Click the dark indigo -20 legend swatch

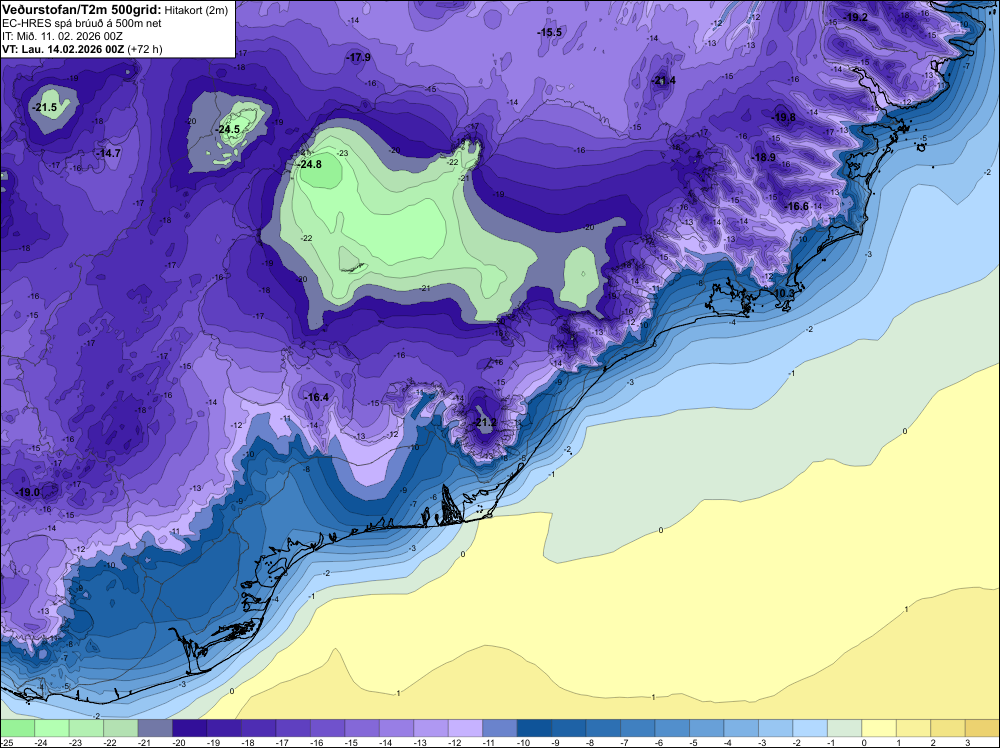point(189,728)
